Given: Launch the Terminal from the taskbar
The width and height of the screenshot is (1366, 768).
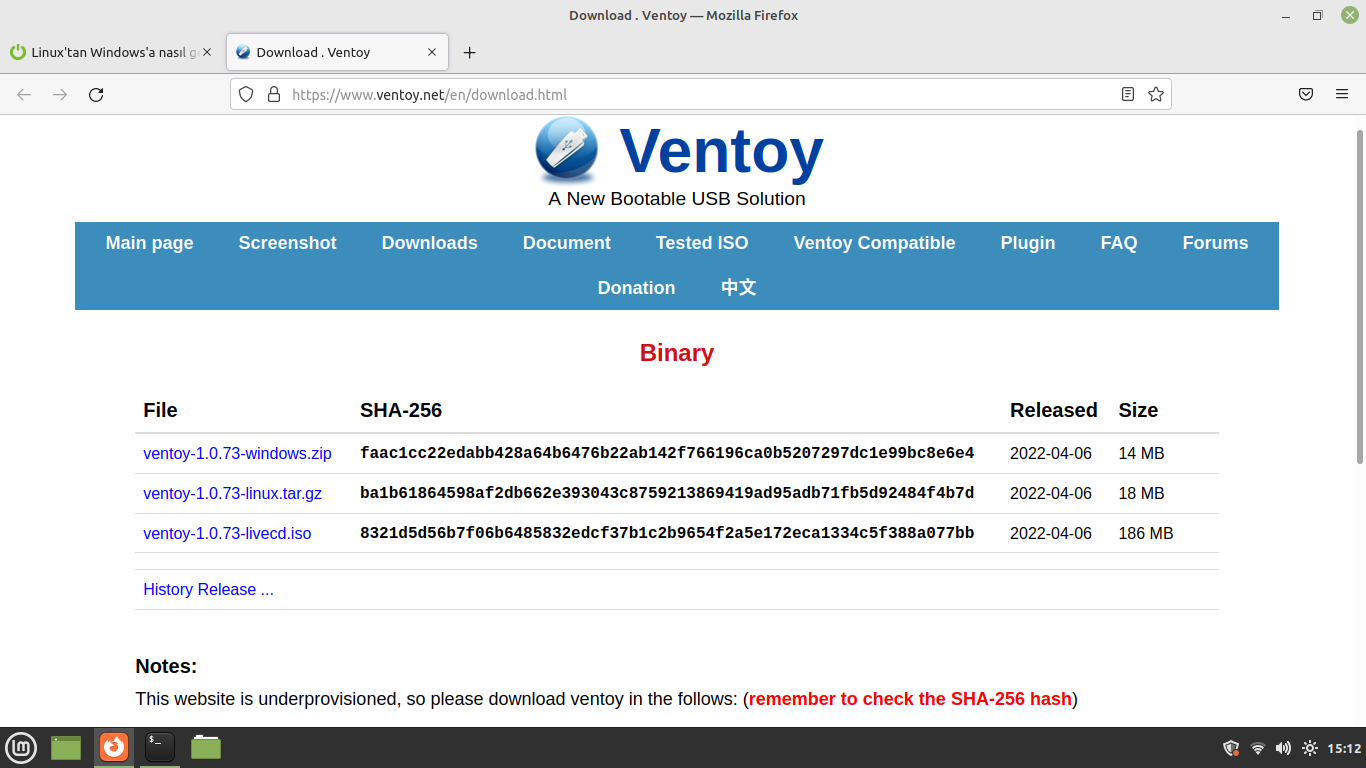Looking at the screenshot, I should [x=160, y=747].
